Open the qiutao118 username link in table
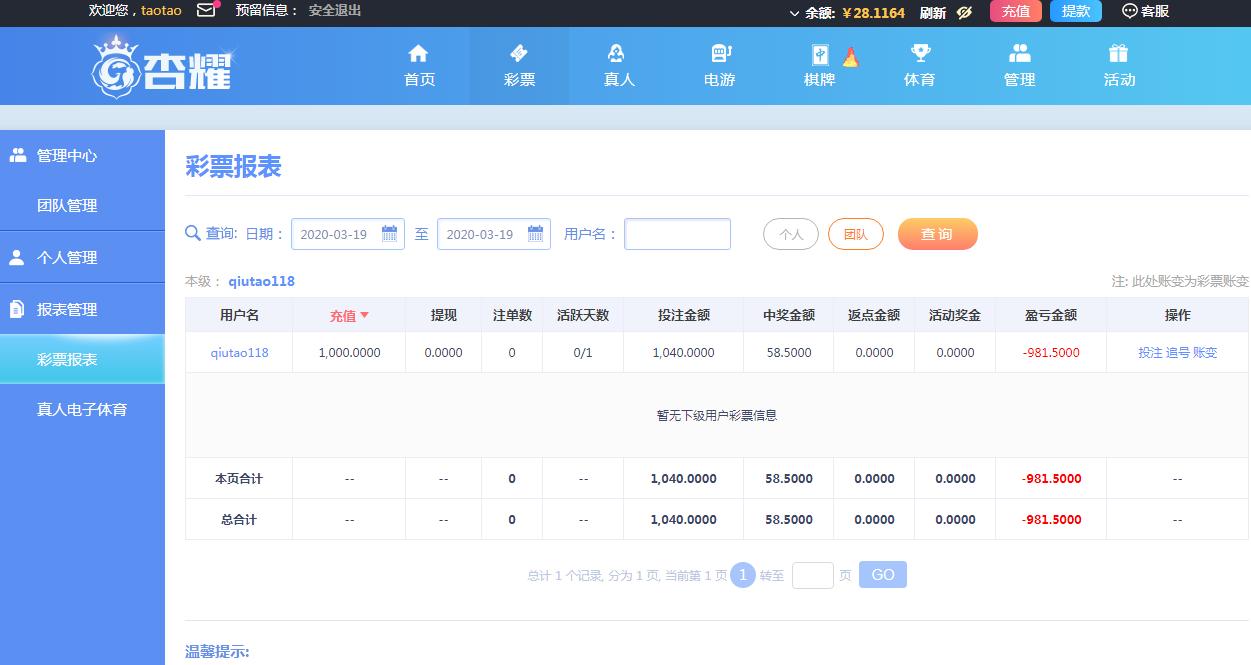Screen dimensions: 1251x665 click(x=239, y=353)
